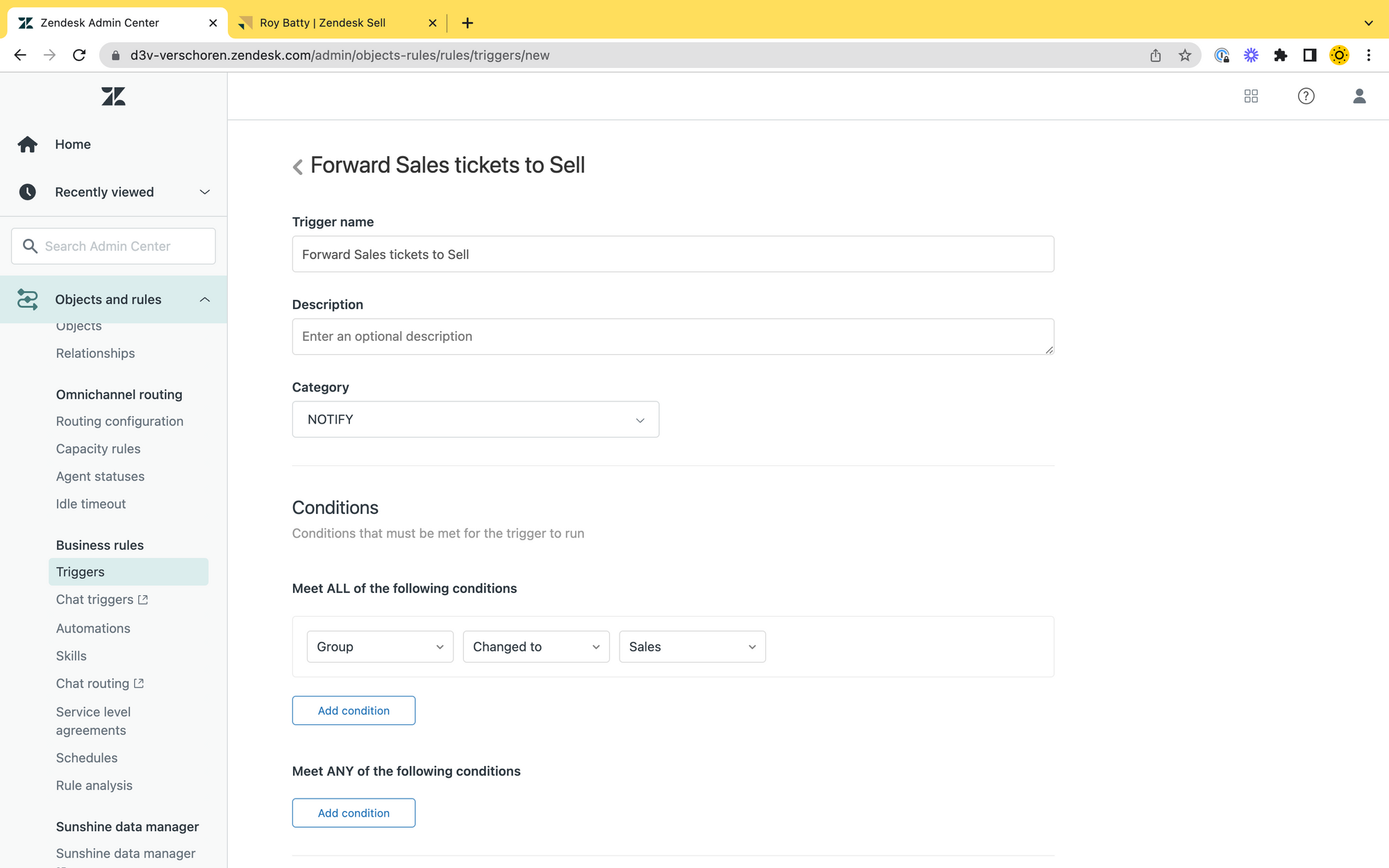The width and height of the screenshot is (1389, 868).
Task: Open the browser extensions puzzle icon
Action: 1280,56
